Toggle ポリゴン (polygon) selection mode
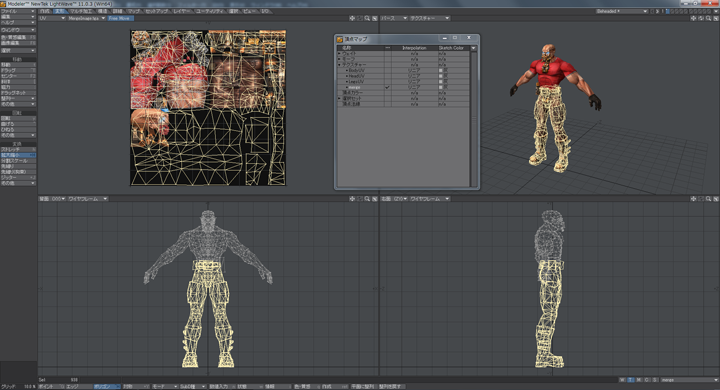 point(107,387)
